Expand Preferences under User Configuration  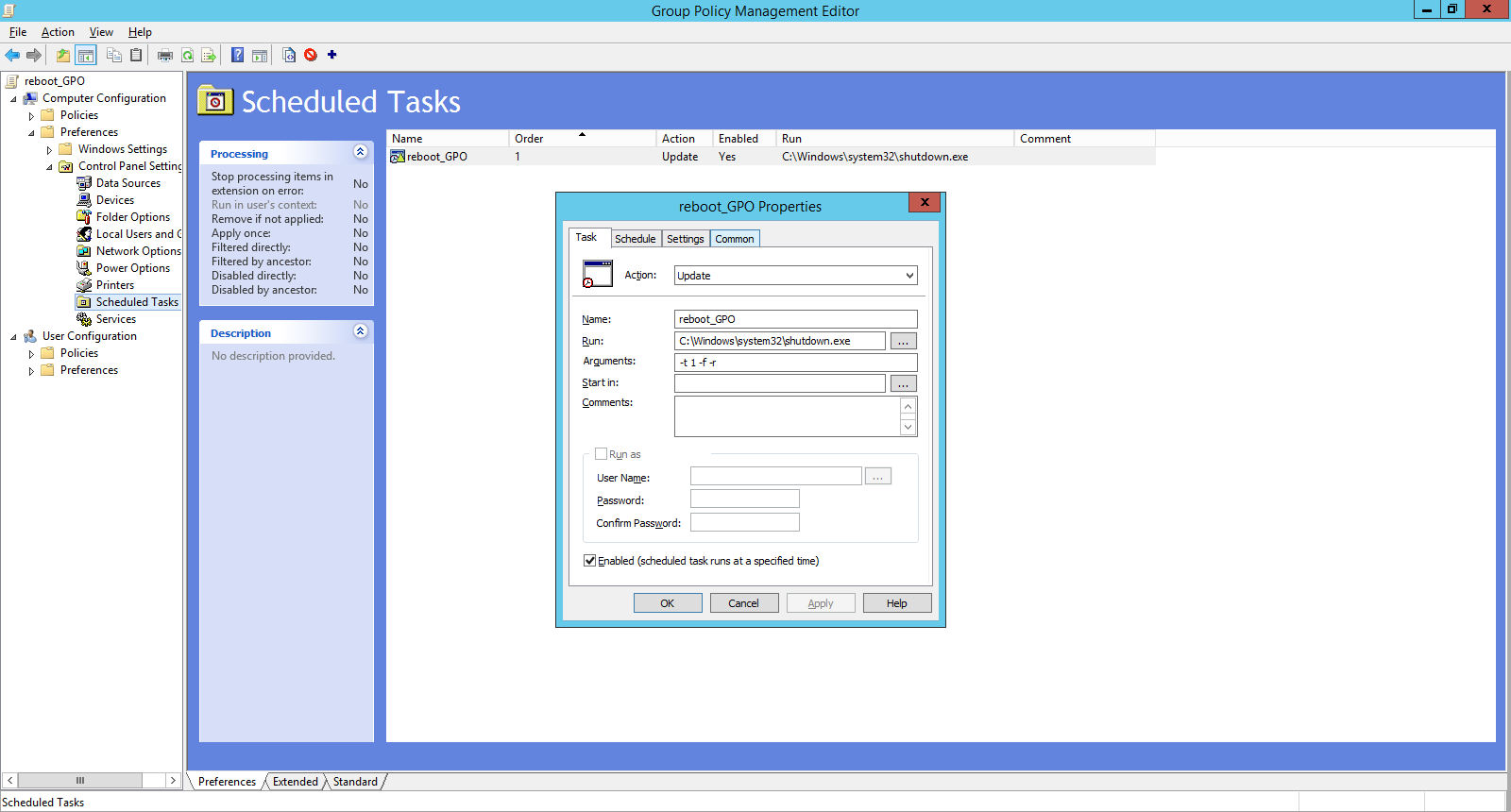(31, 371)
